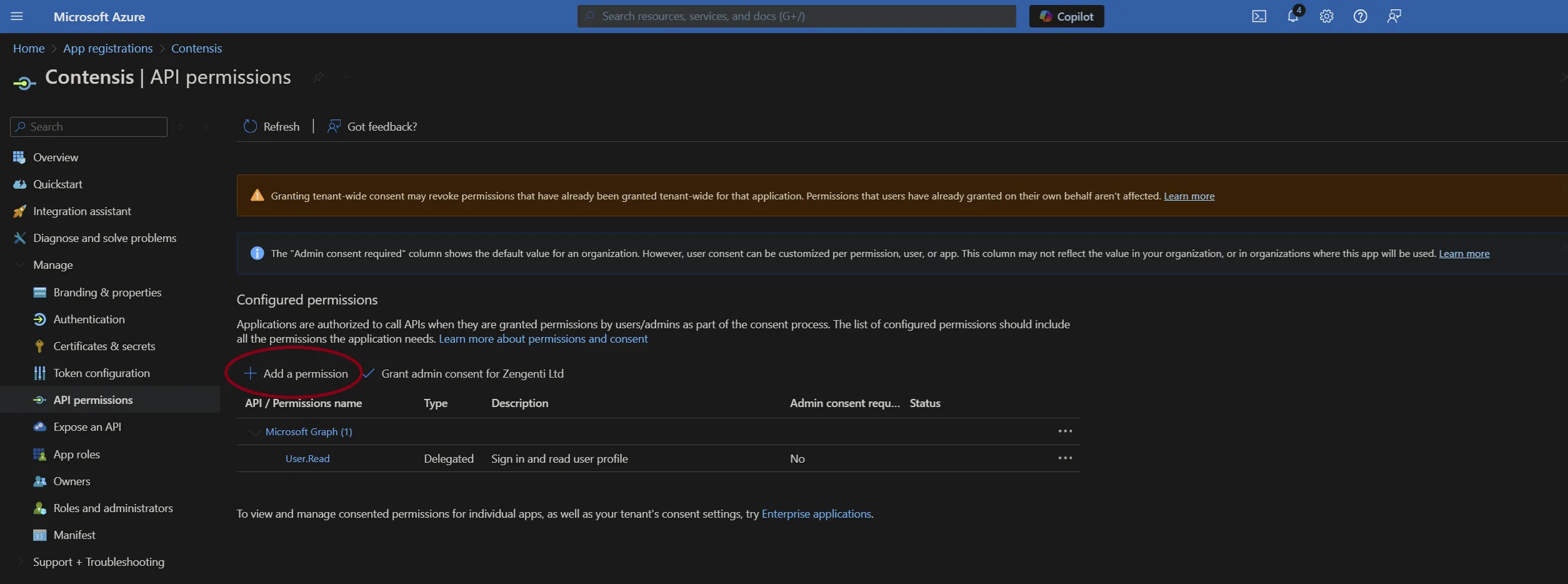Image resolution: width=1568 pixels, height=584 pixels.
Task: Click the Admin consent required column header
Action: 845,403
